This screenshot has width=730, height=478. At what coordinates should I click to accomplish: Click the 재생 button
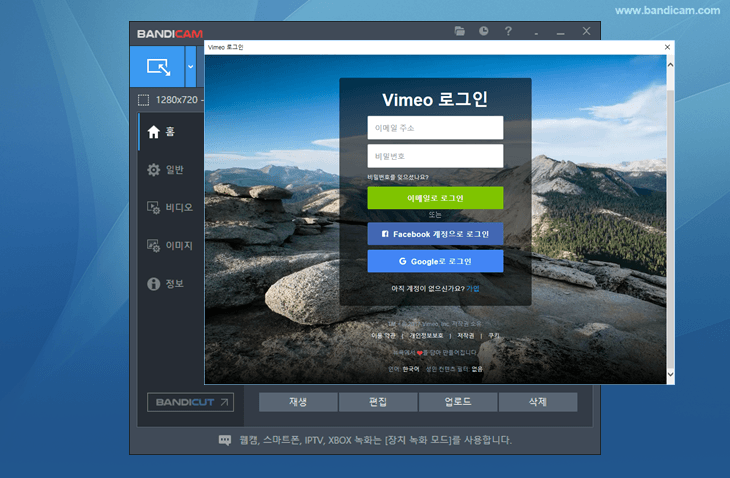point(298,402)
